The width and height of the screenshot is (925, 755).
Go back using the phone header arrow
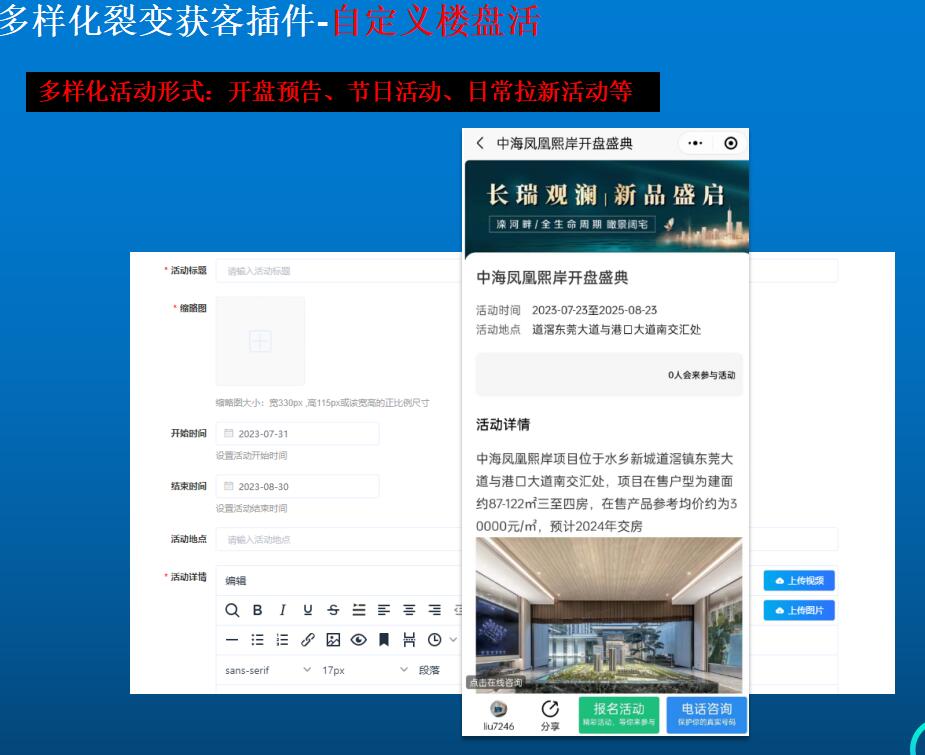(x=480, y=144)
